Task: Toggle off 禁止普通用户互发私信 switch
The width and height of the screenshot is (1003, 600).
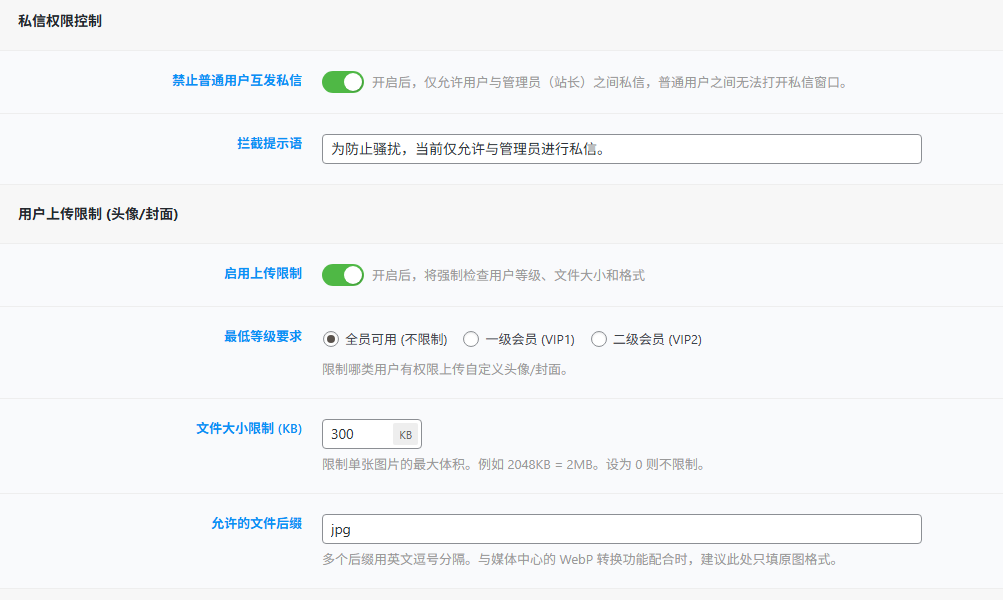Action: [342, 82]
